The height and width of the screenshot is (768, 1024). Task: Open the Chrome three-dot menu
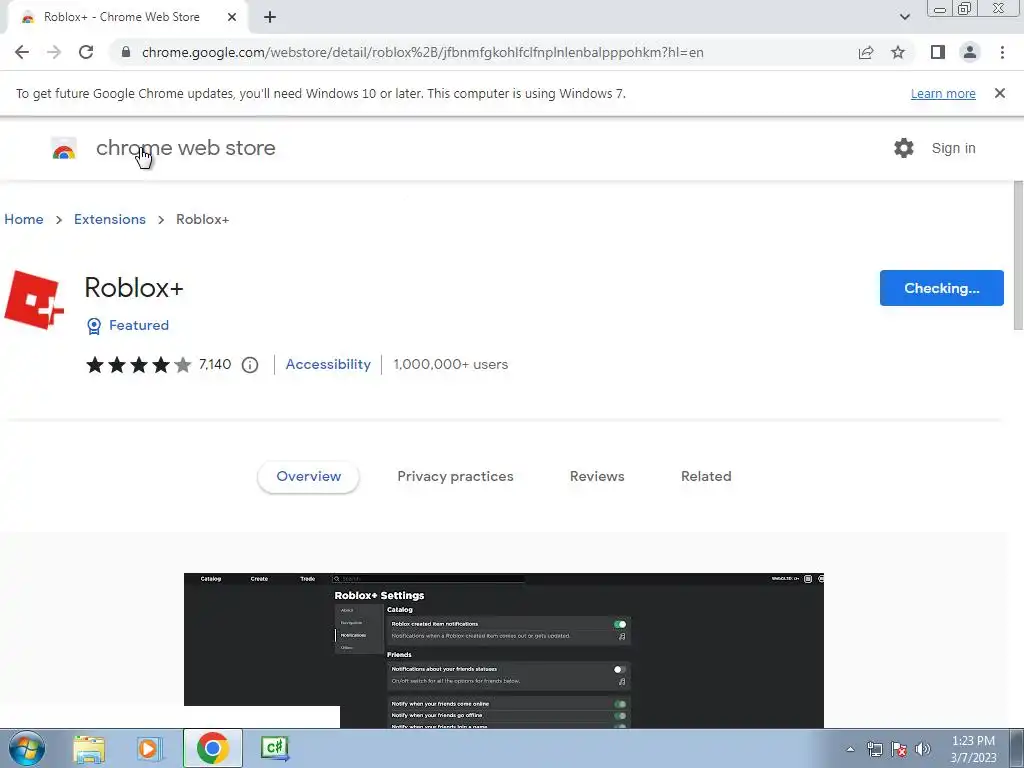pyautogui.click(x=1002, y=52)
